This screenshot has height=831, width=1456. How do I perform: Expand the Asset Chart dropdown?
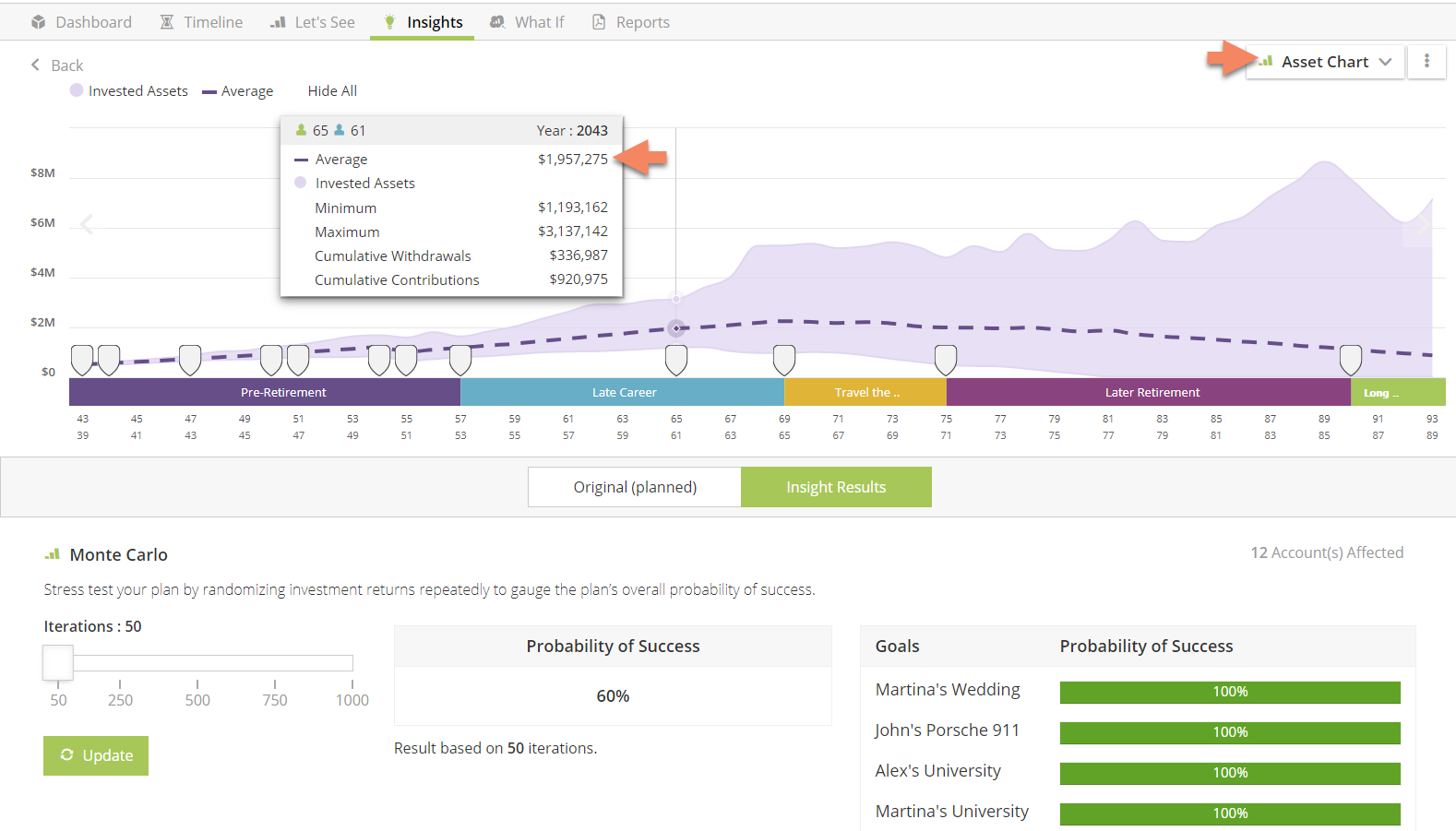(x=1325, y=62)
